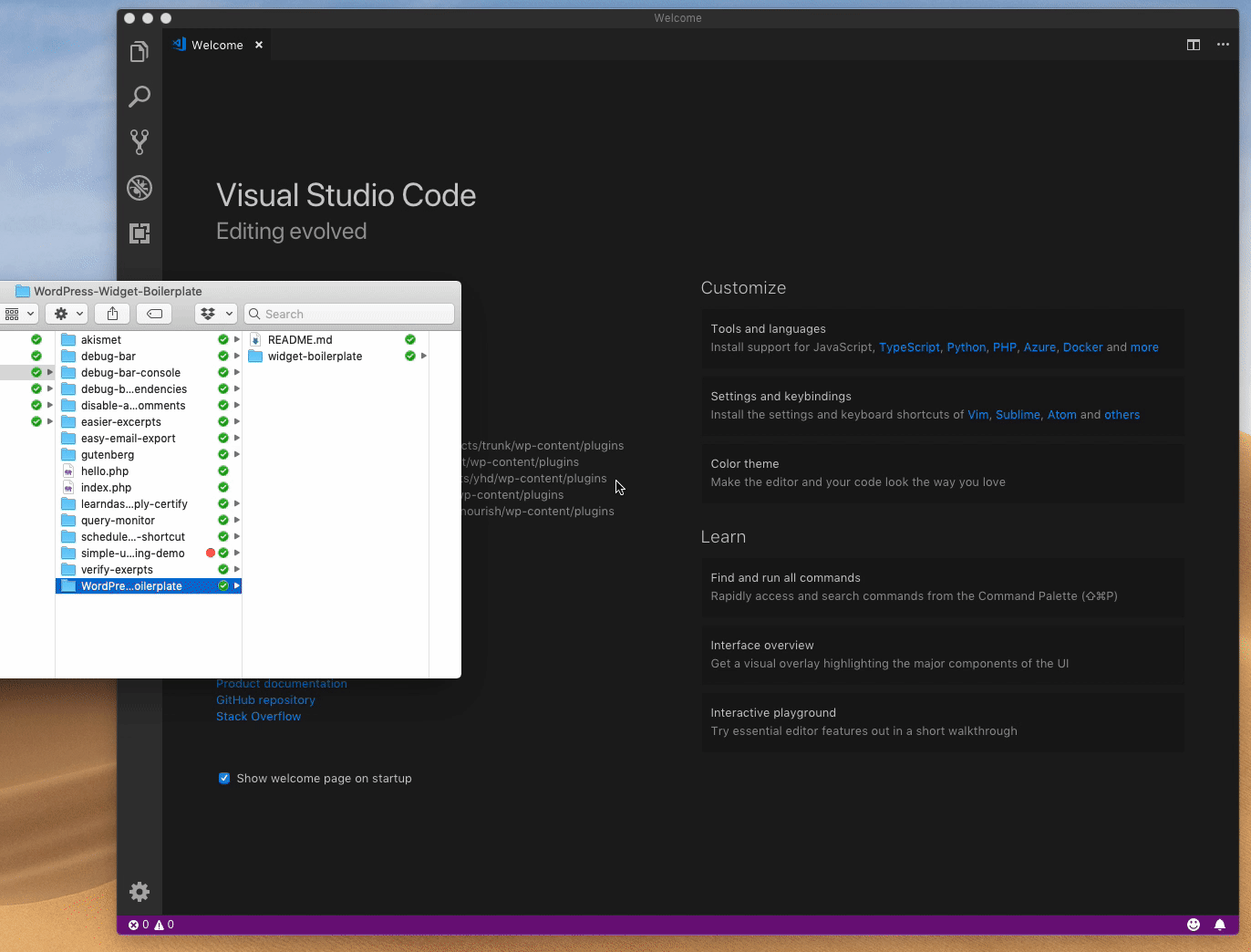Image resolution: width=1251 pixels, height=952 pixels.
Task: Click the Tools and languages heading
Action: [x=768, y=329]
